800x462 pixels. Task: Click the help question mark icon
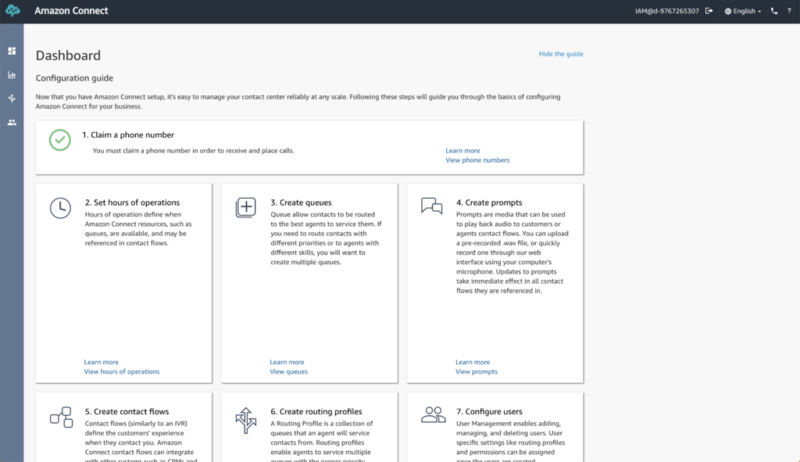pyautogui.click(x=789, y=11)
